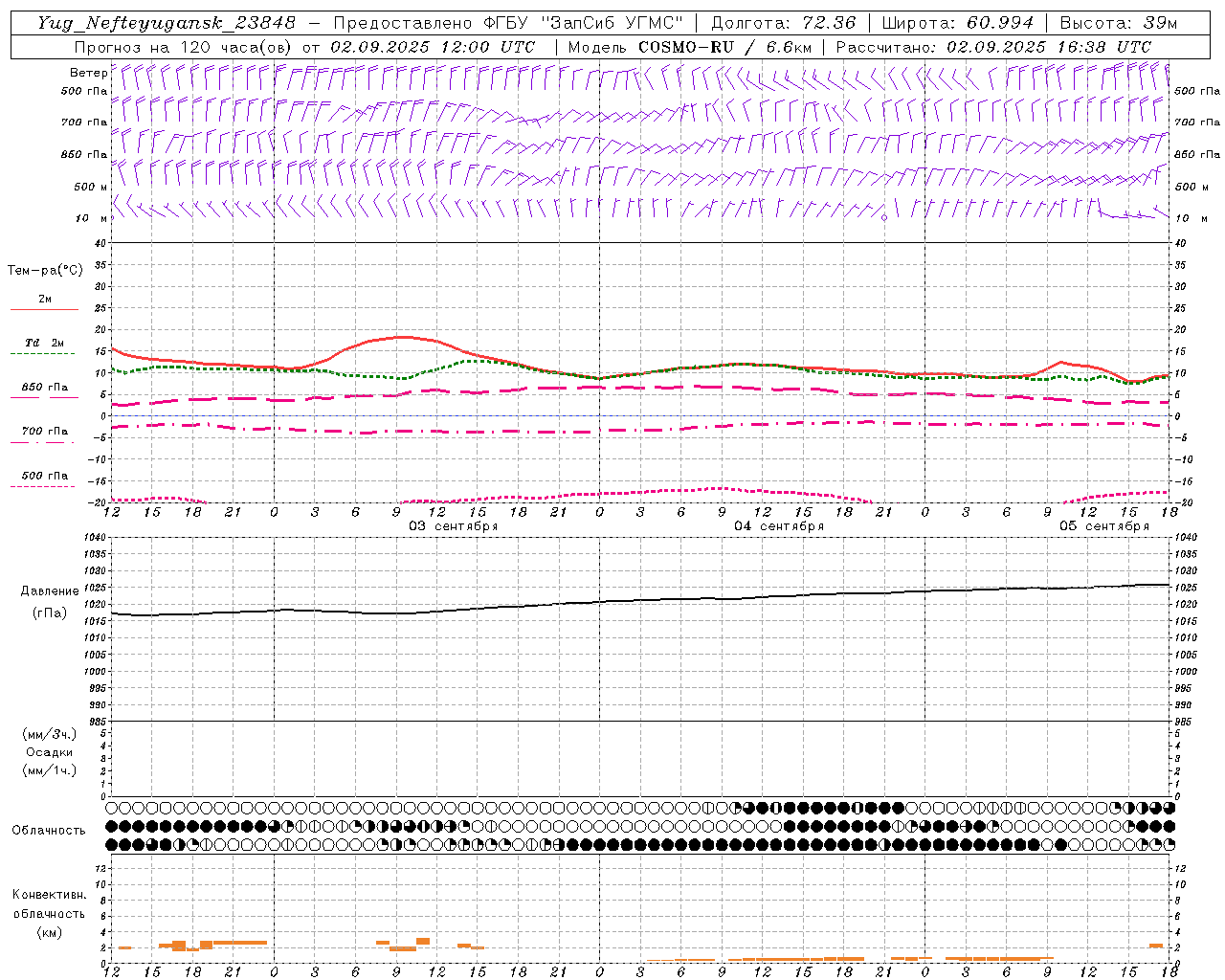
Task: Click the calm wind circle in 10 м row
Action: (x=884, y=218)
